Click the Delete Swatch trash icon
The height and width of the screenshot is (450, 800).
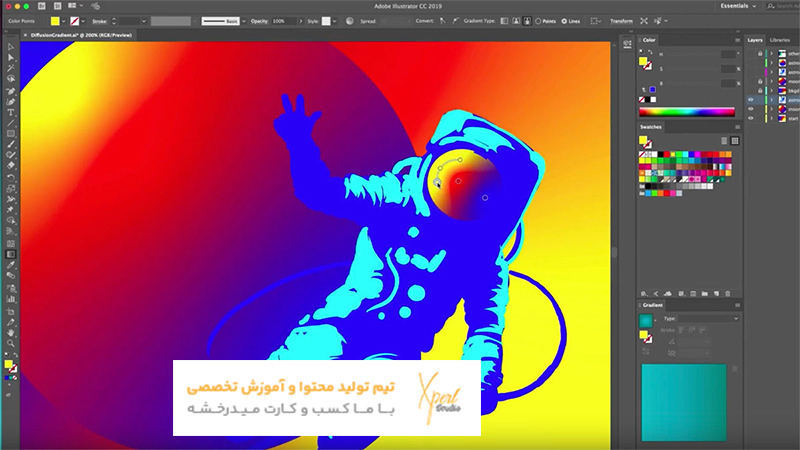(x=728, y=294)
